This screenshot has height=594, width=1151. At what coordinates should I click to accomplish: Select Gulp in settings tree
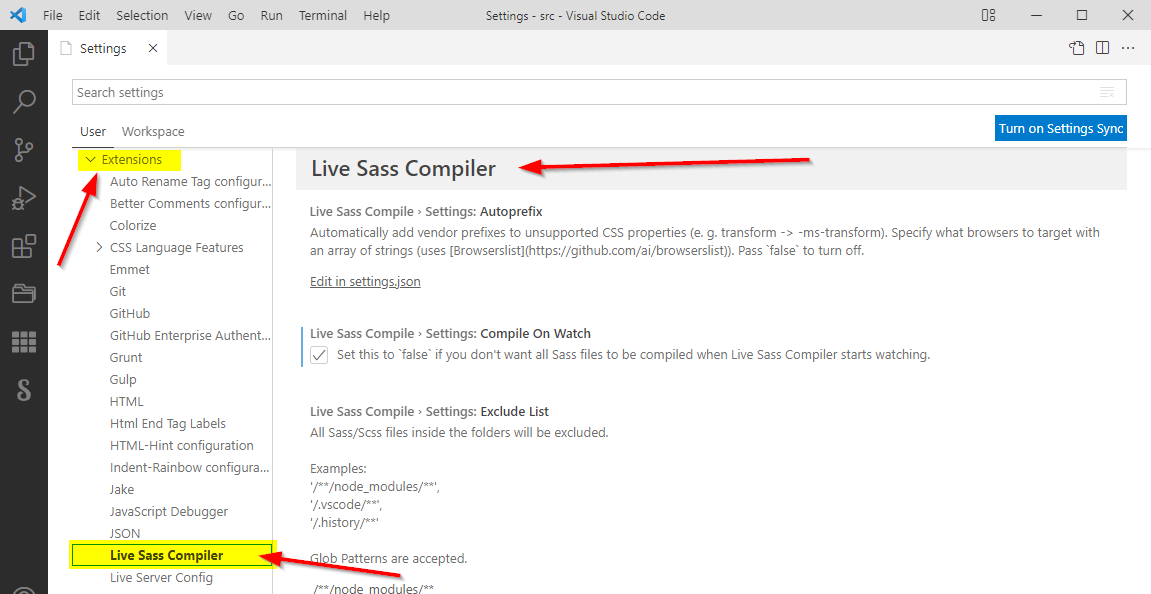tap(123, 380)
